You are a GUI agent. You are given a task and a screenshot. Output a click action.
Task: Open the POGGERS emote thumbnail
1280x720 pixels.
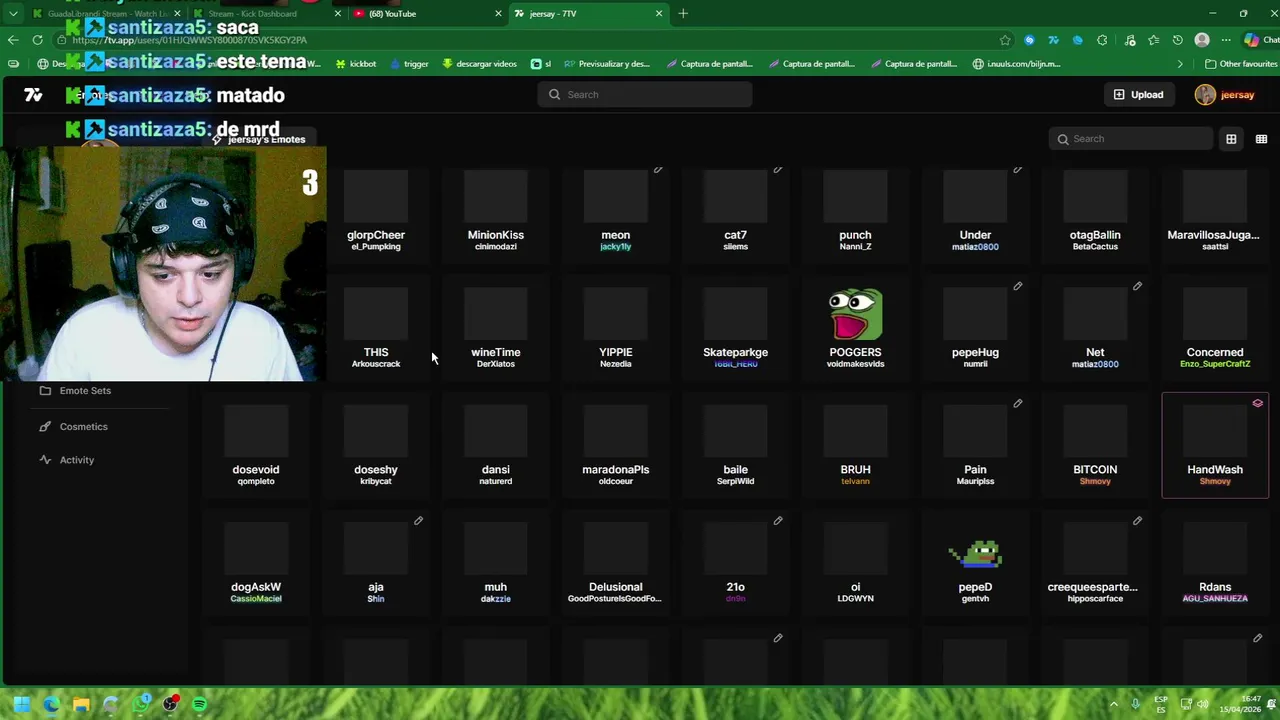pos(855,315)
